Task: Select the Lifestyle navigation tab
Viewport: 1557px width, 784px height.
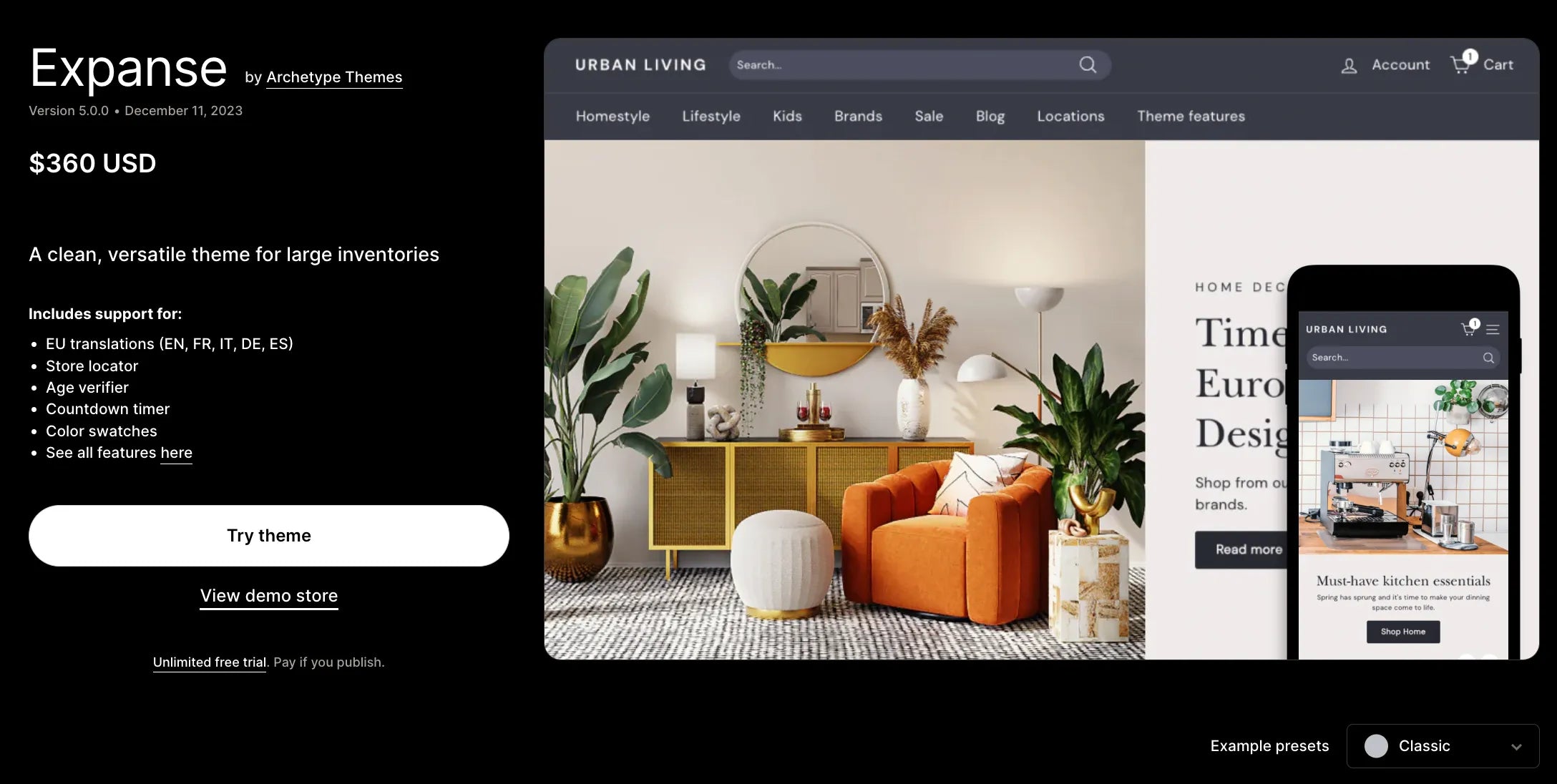Action: pyautogui.click(x=711, y=116)
